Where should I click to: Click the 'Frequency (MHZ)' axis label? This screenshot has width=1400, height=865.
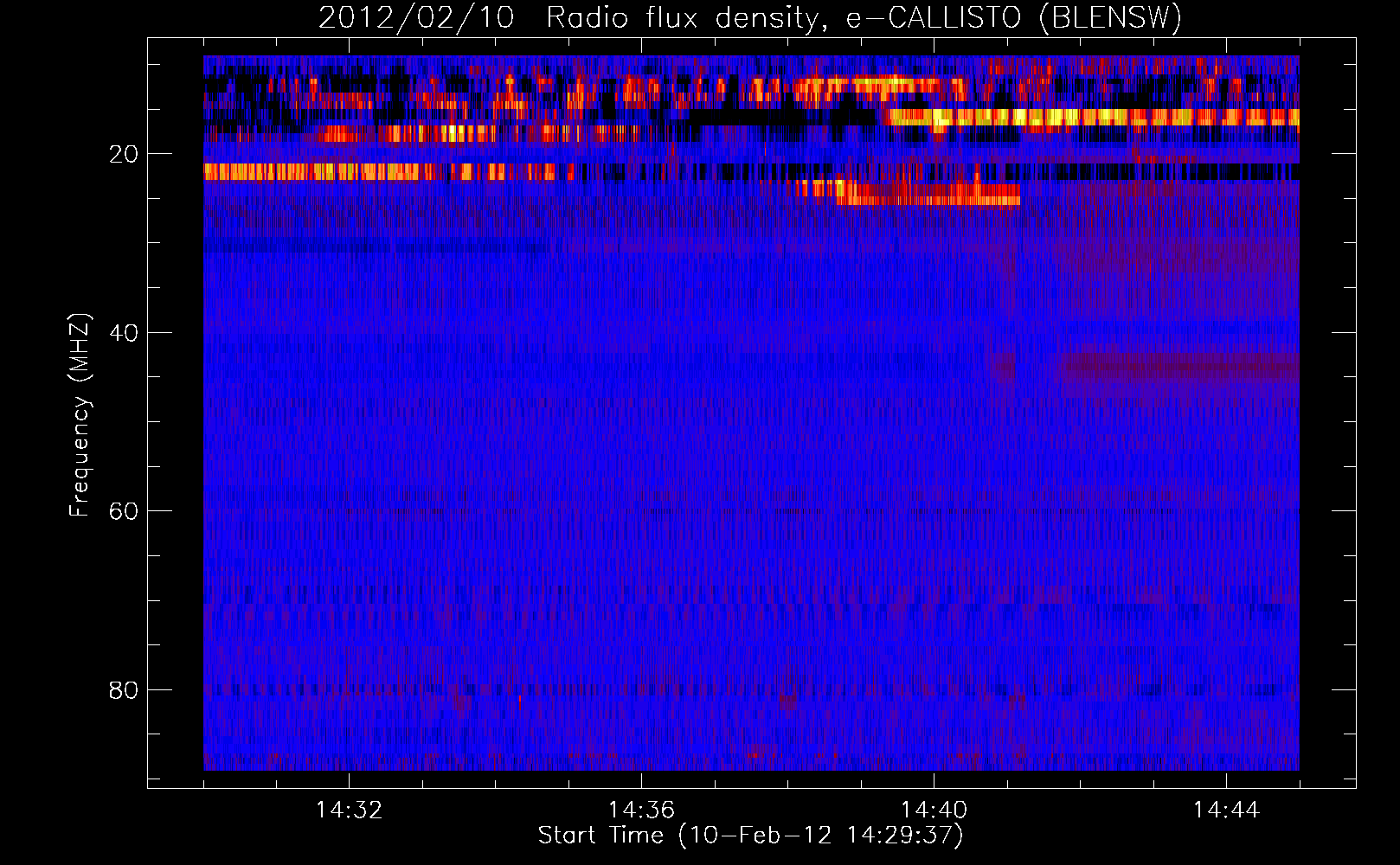tap(80, 415)
